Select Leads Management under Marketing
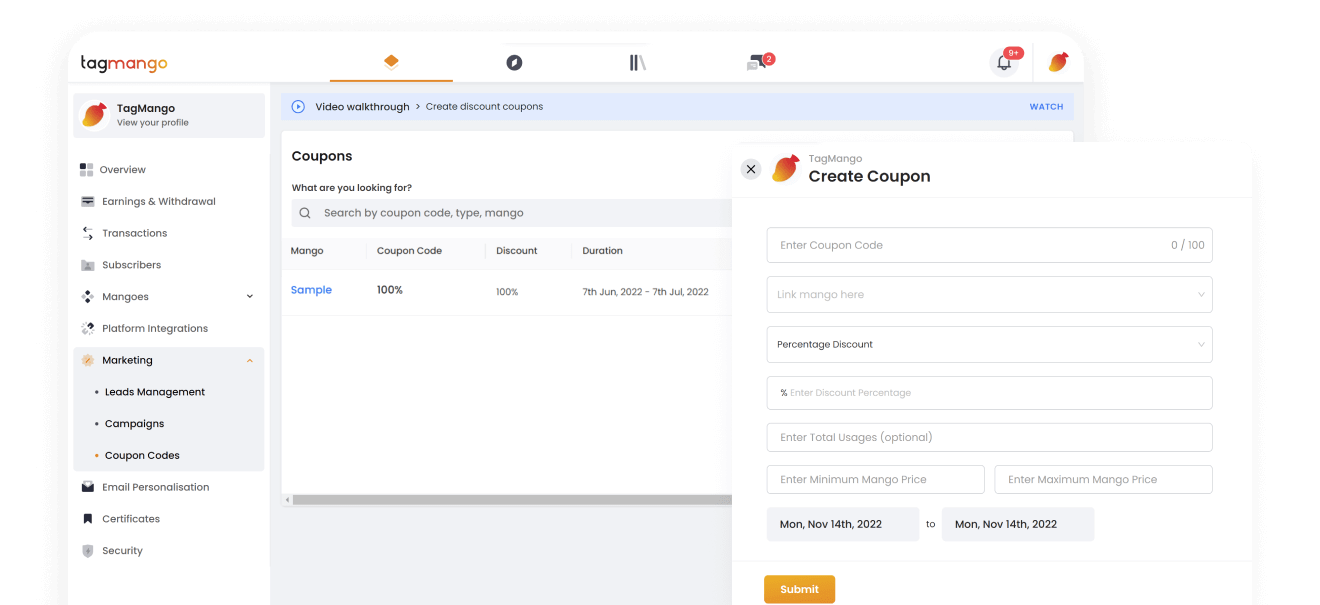 [155, 391]
